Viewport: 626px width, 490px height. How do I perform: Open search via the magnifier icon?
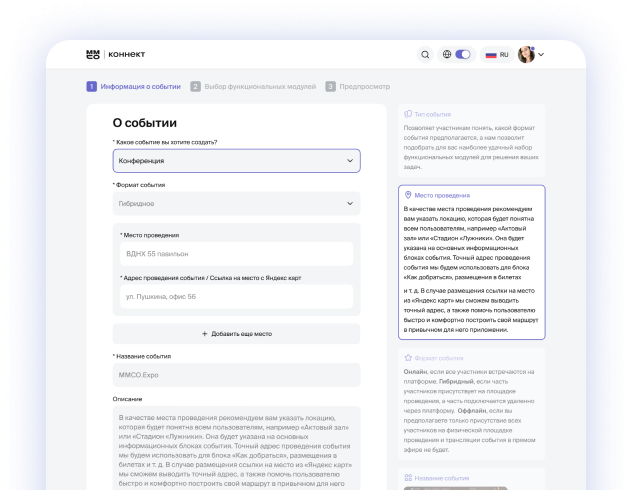(x=425, y=55)
